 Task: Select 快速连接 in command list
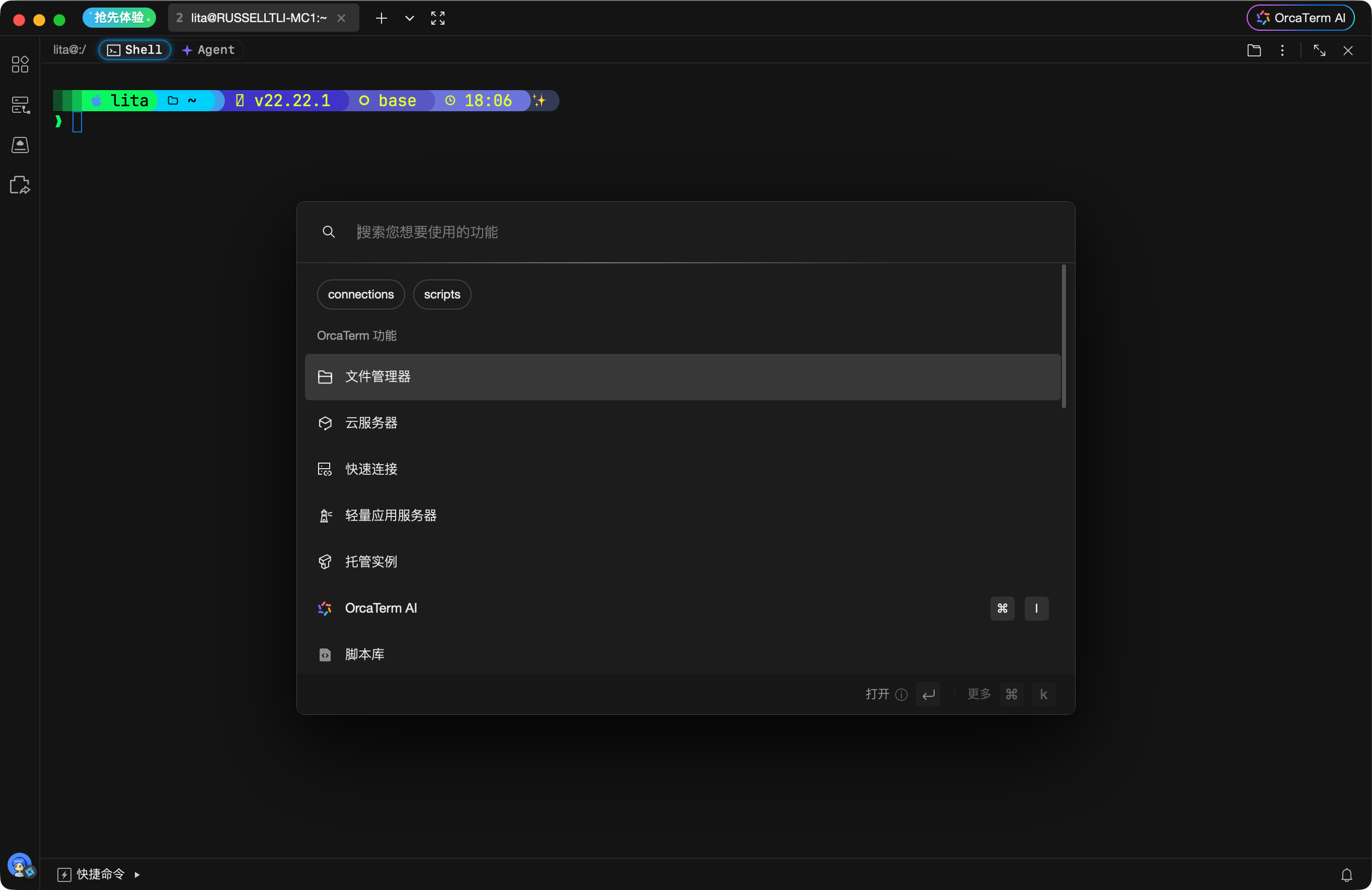coord(682,469)
